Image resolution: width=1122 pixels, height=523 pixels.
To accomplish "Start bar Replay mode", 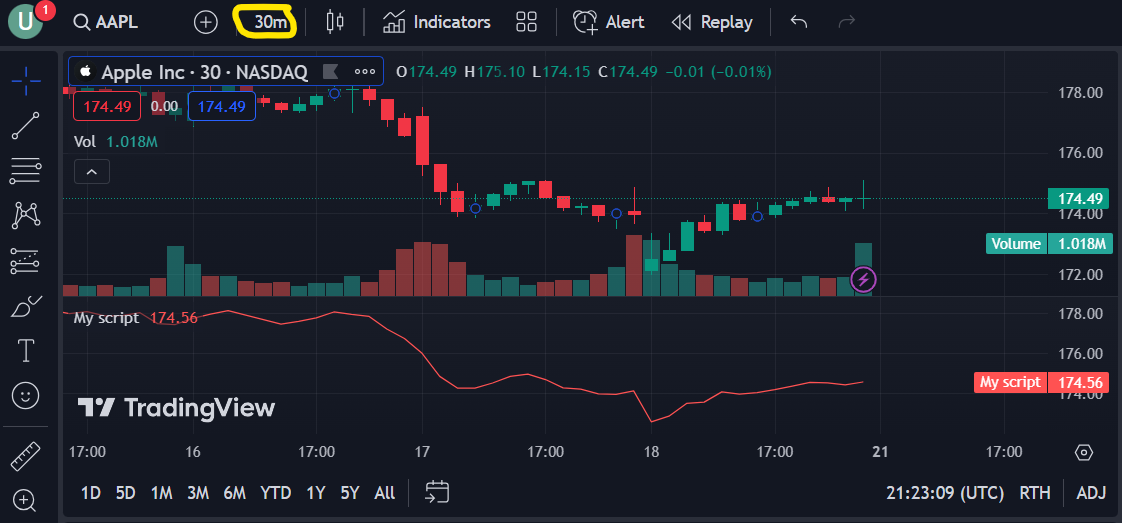I will [x=713, y=22].
